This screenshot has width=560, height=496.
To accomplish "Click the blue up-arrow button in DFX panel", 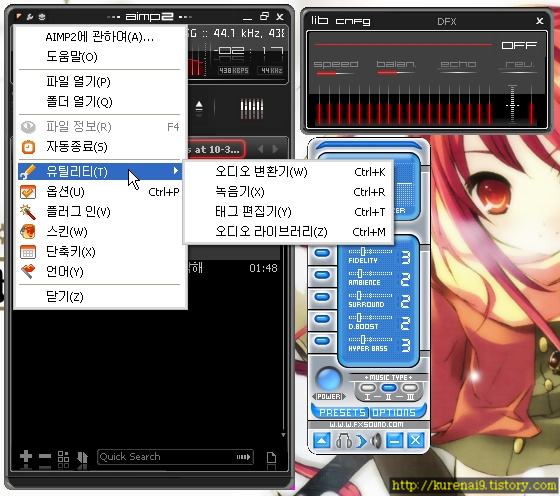I will (321, 441).
